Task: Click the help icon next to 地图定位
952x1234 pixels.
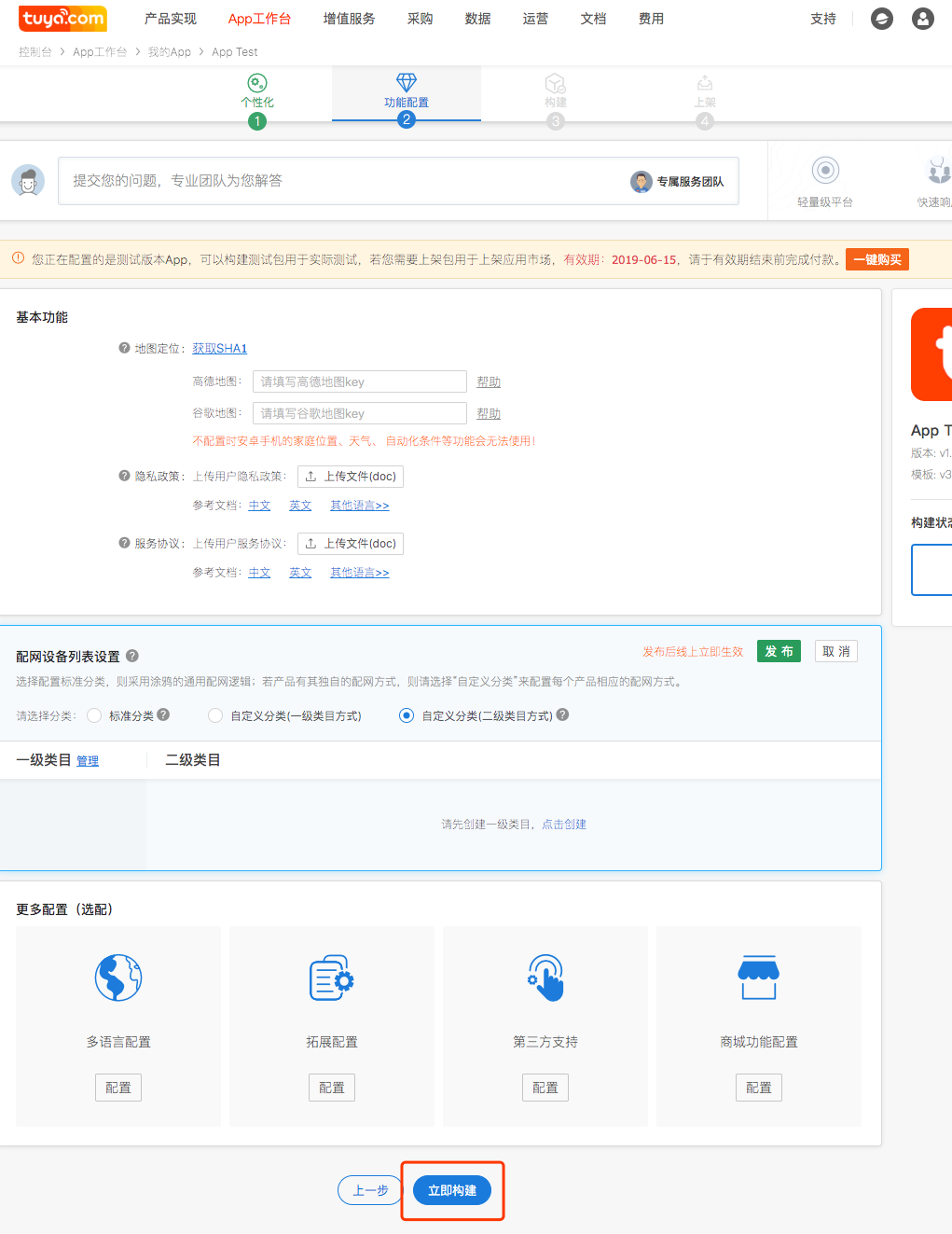Action: tap(124, 348)
